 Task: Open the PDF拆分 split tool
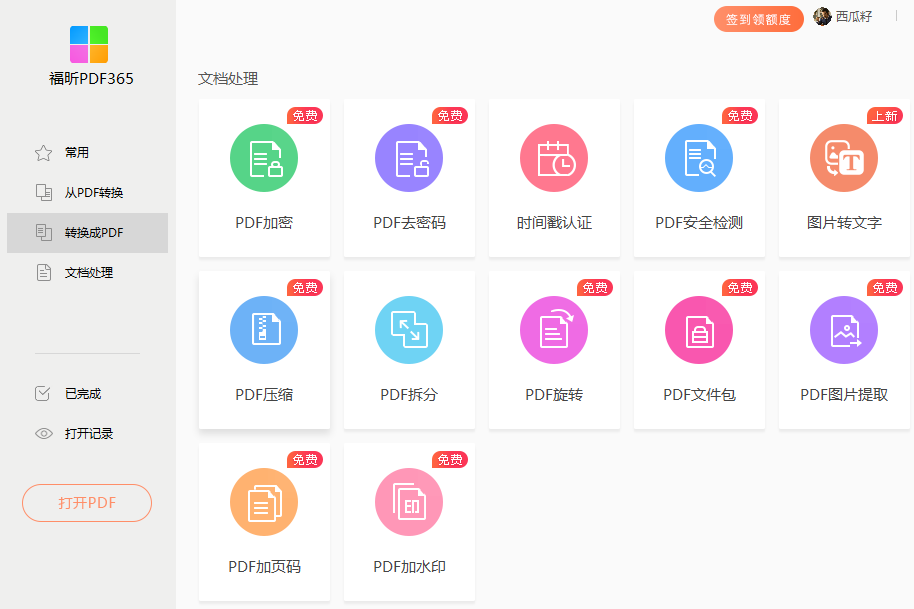coord(409,350)
